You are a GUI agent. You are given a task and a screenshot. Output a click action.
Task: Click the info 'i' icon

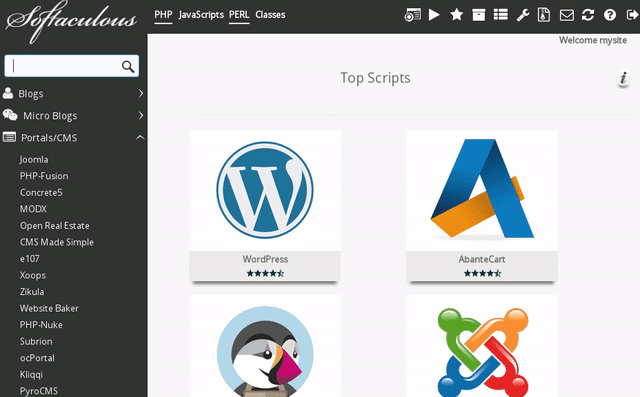[x=623, y=78]
